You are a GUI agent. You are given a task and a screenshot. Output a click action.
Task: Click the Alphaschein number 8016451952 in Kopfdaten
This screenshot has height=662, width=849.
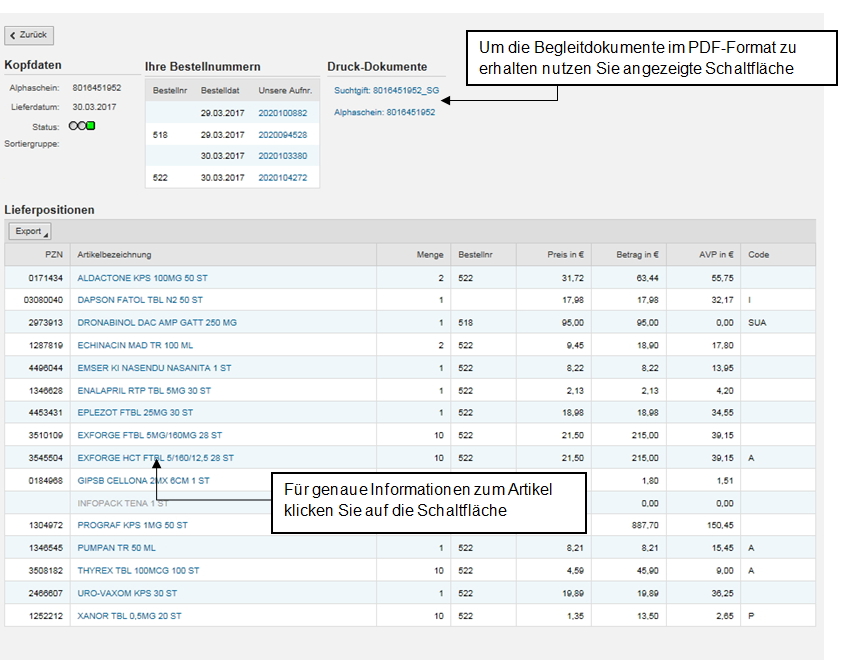point(97,88)
